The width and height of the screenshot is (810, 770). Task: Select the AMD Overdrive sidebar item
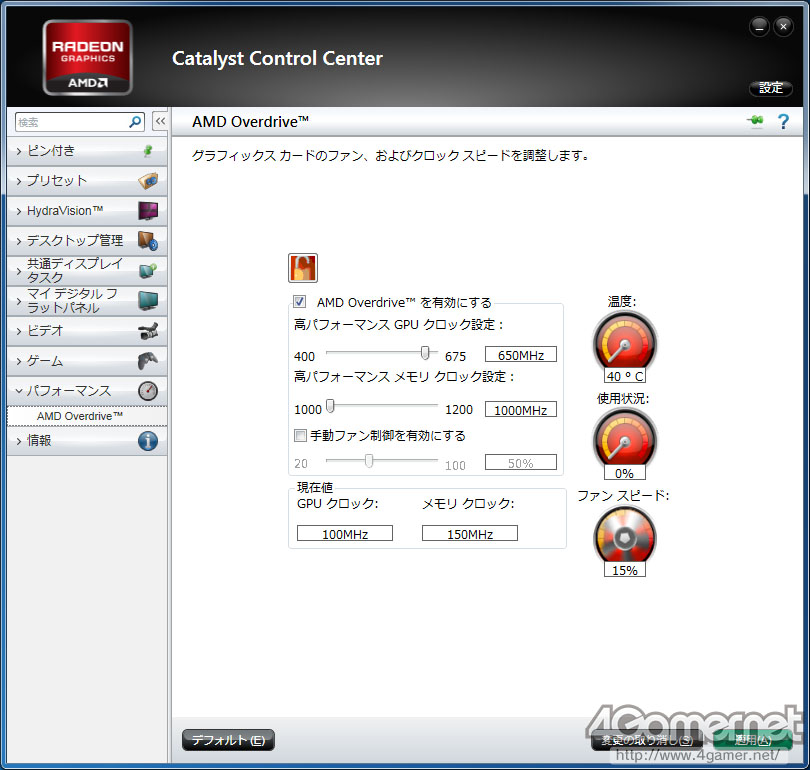click(x=87, y=416)
